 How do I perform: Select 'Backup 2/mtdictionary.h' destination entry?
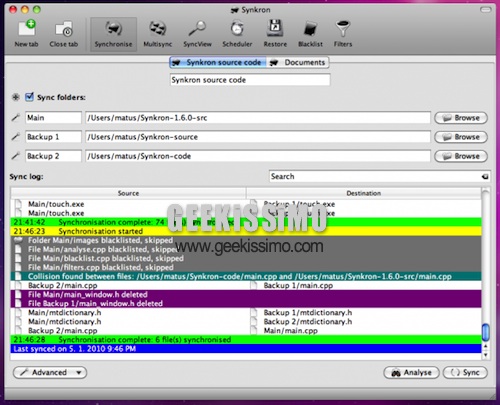[x=308, y=322]
